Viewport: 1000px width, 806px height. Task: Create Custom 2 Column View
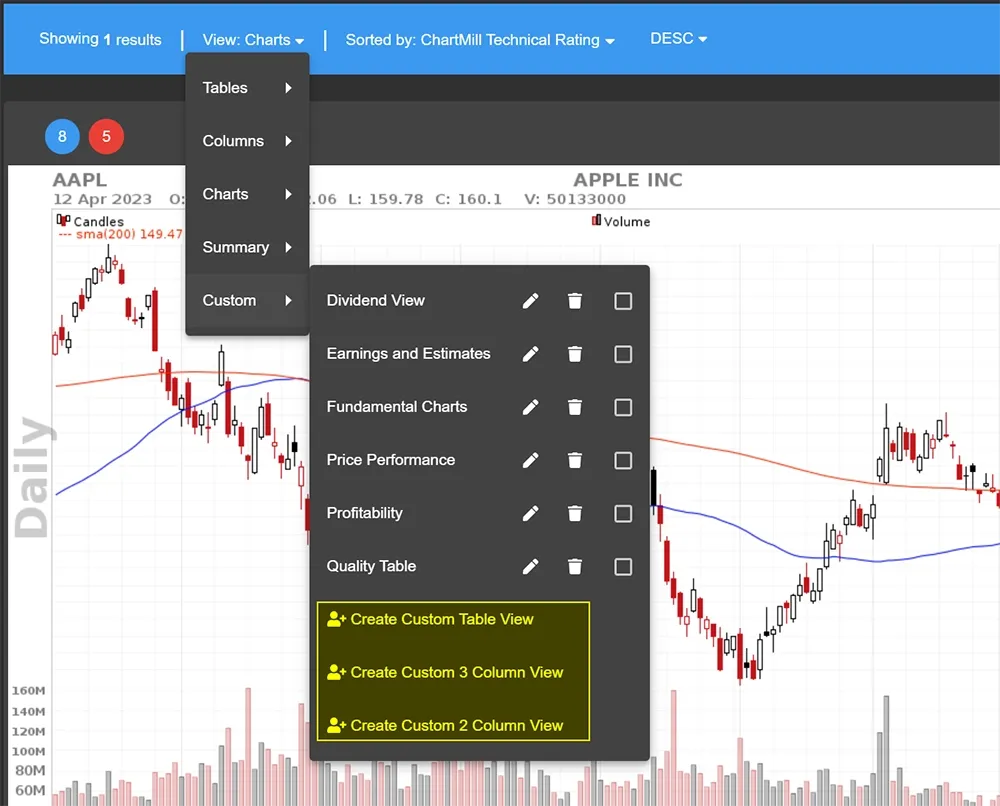[x=445, y=725]
